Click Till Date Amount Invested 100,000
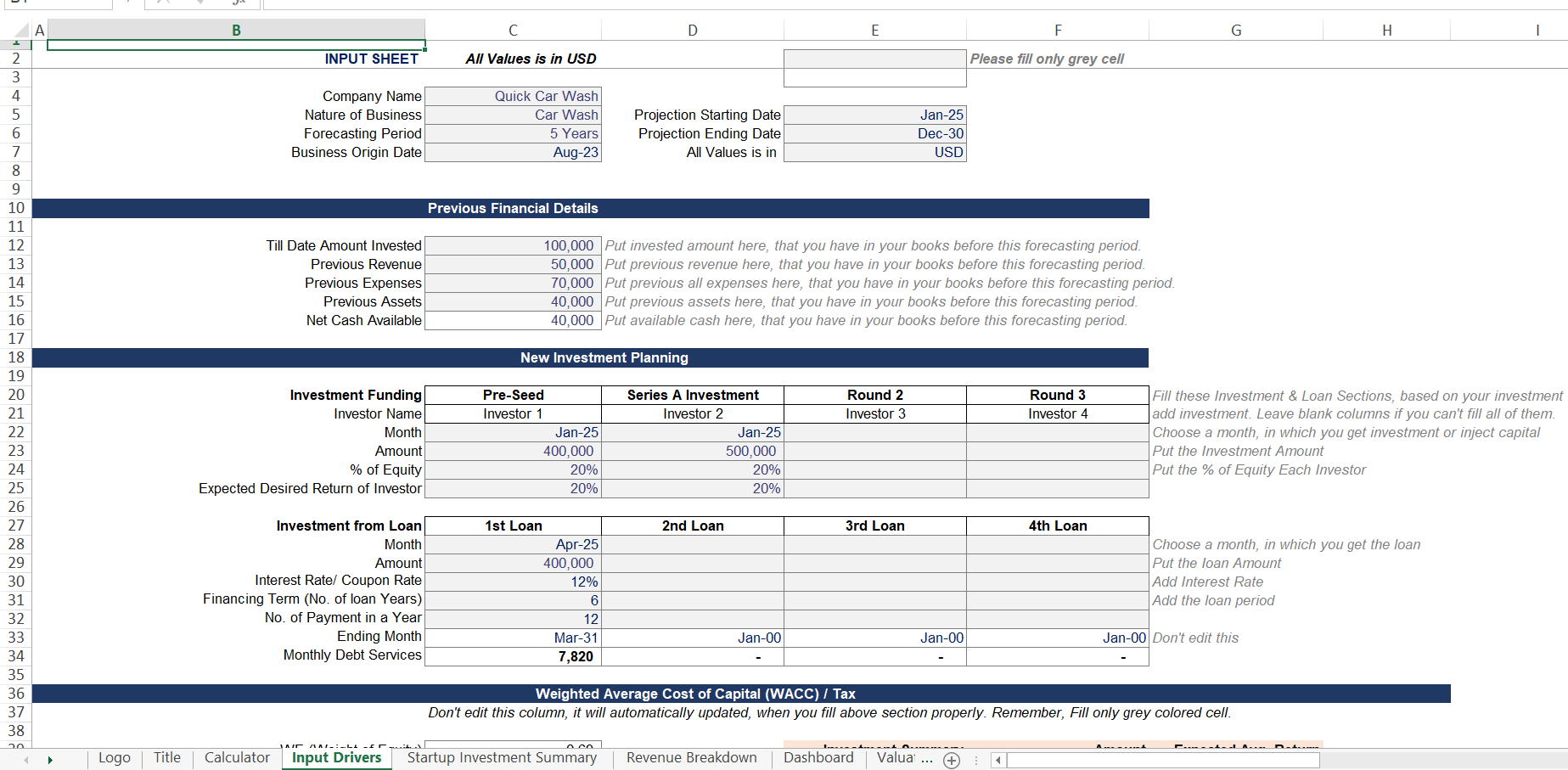 tap(513, 245)
